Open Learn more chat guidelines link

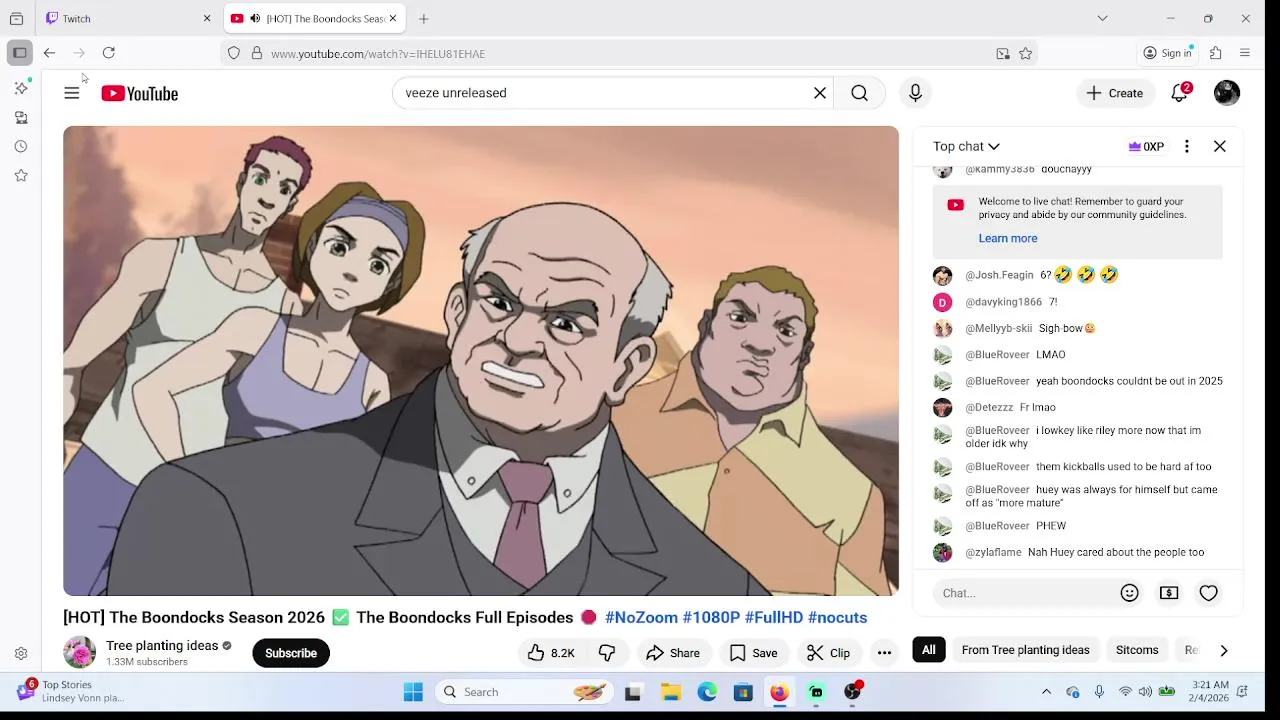click(1008, 238)
